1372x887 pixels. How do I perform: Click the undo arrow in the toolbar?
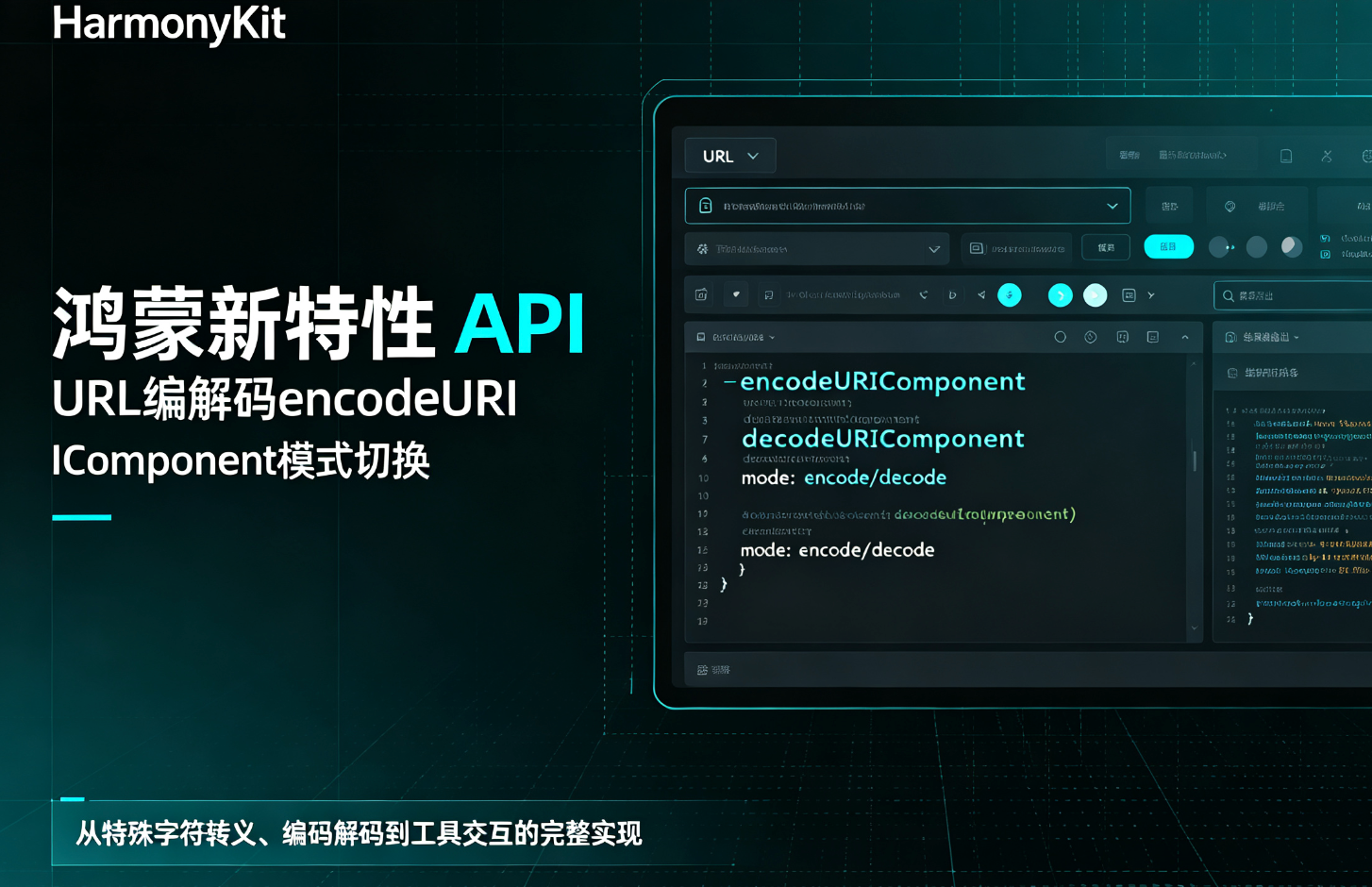[x=924, y=295]
